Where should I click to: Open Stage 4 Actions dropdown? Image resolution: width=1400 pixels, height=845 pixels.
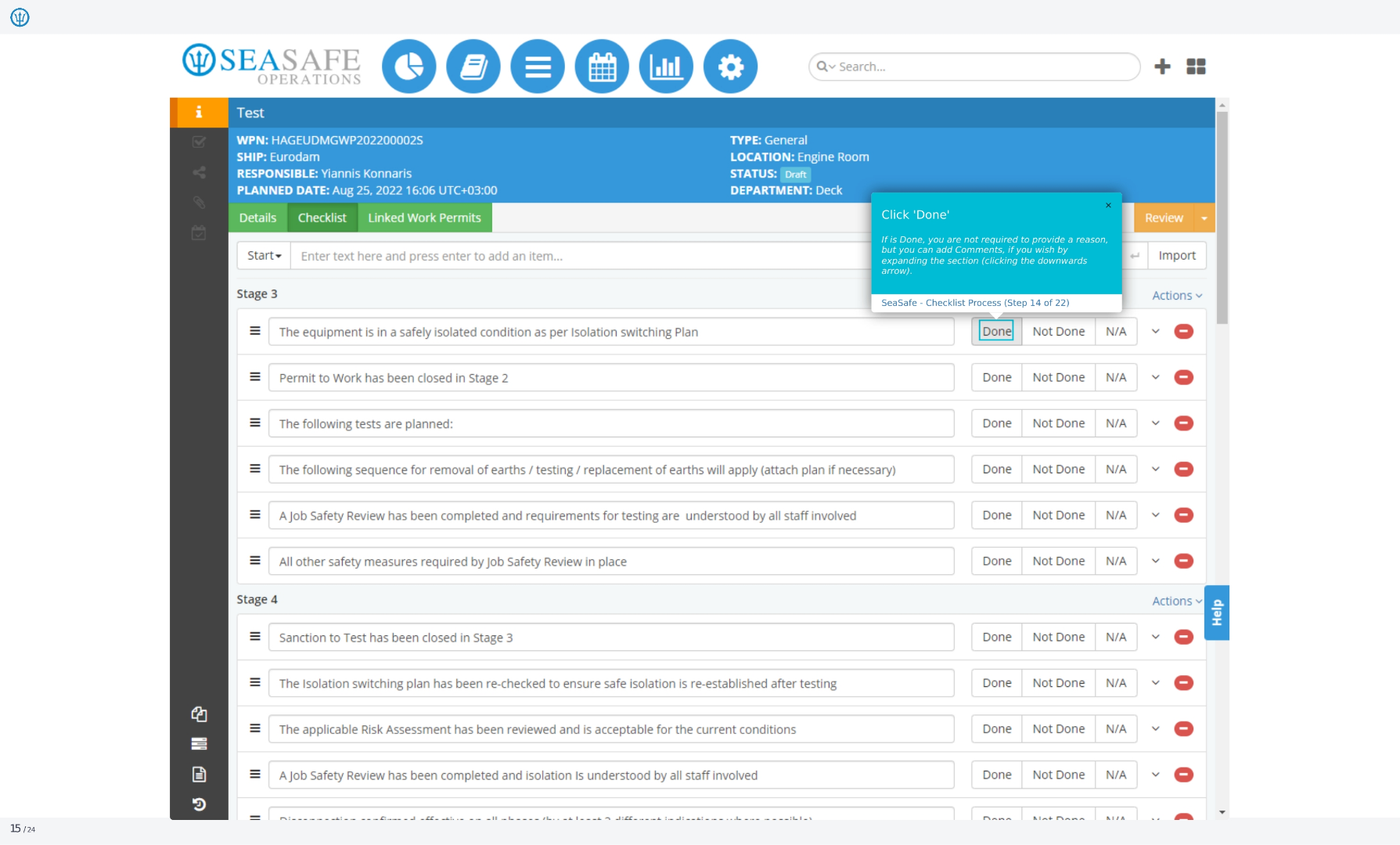click(x=1177, y=601)
